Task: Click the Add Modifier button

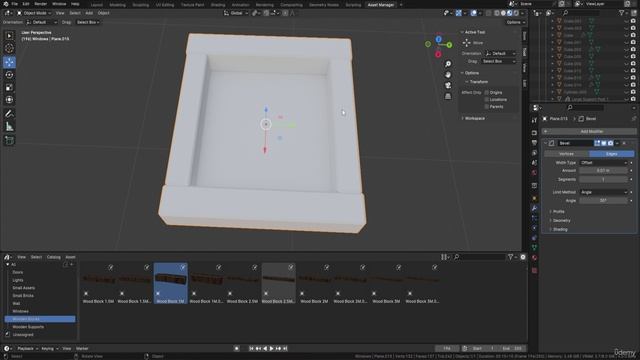Action: [589, 131]
